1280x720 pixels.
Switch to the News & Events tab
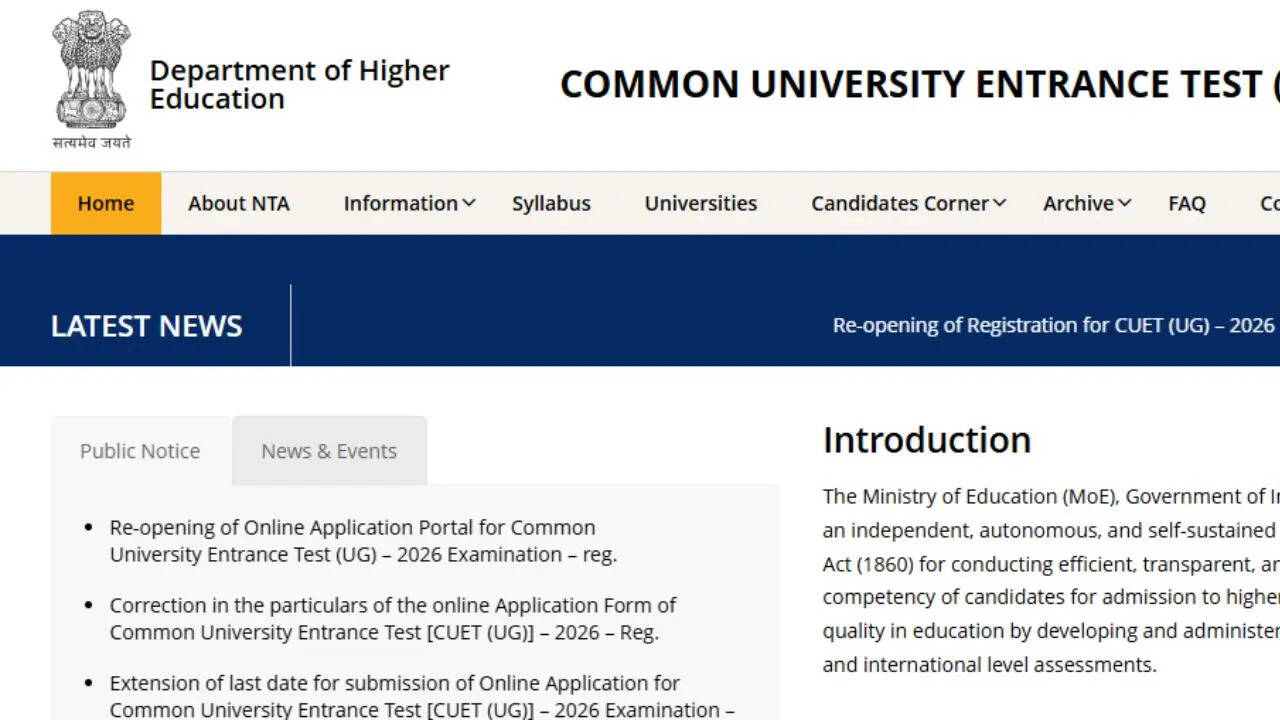329,451
